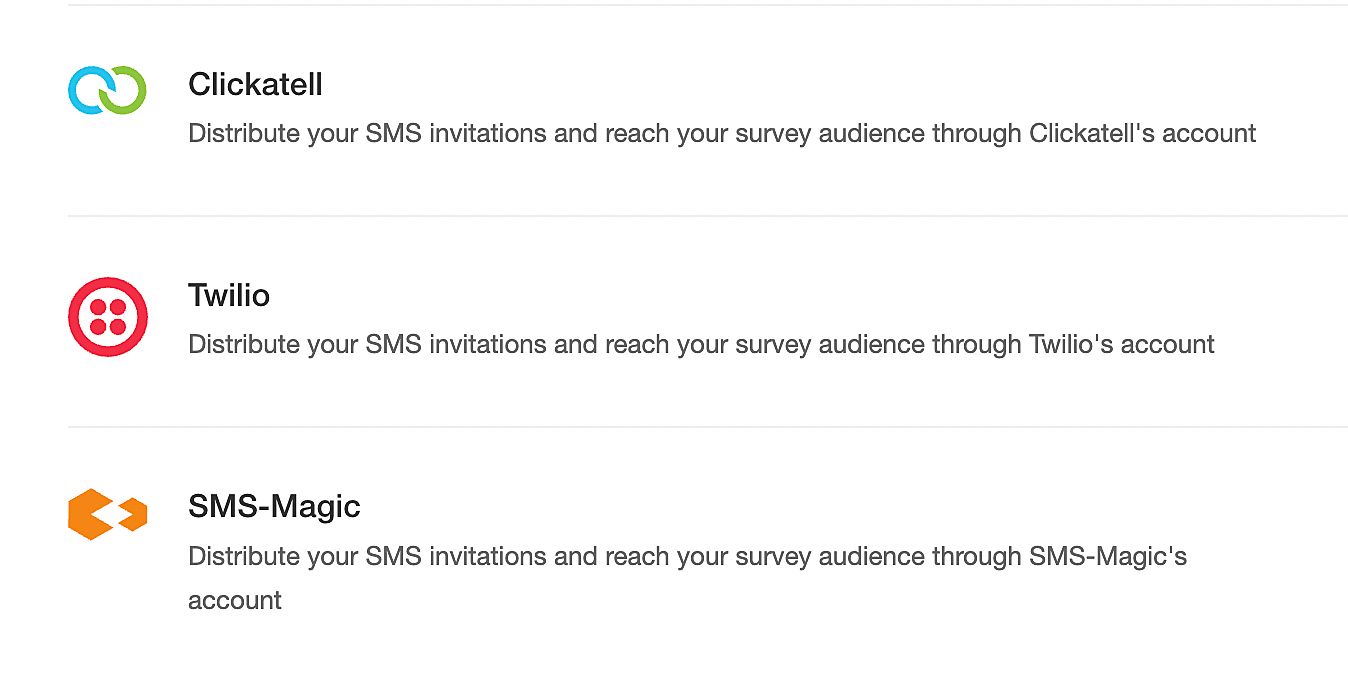This screenshot has width=1348, height=684.
Task: Click the Clickatell interlocking rings logo
Action: 107,90
